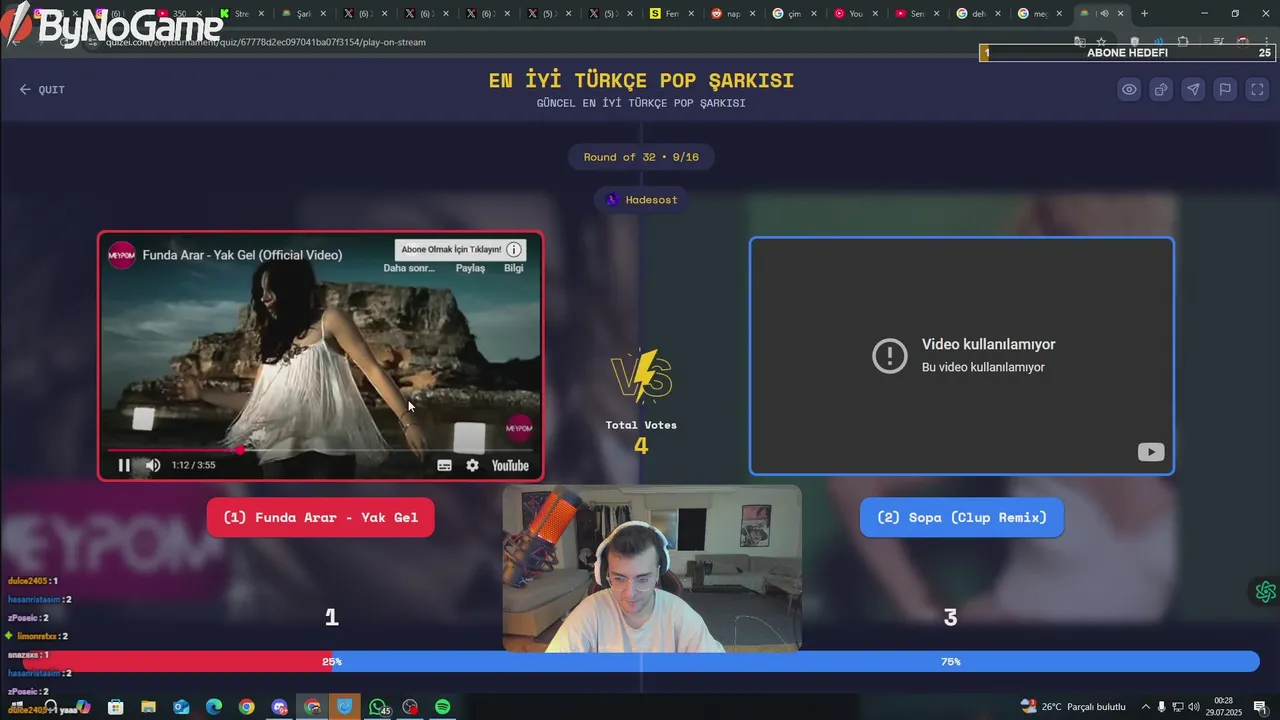The height and width of the screenshot is (720, 1280).
Task: Open 'Funda Arar - Yak Gel (Official Video)' title link
Action: point(242,255)
